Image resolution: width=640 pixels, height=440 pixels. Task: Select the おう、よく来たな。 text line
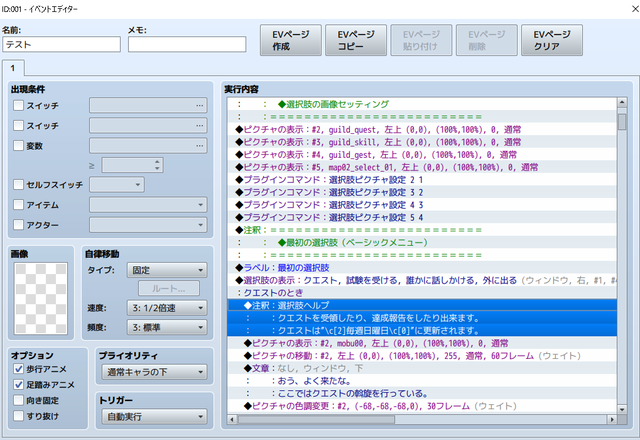(x=422, y=381)
